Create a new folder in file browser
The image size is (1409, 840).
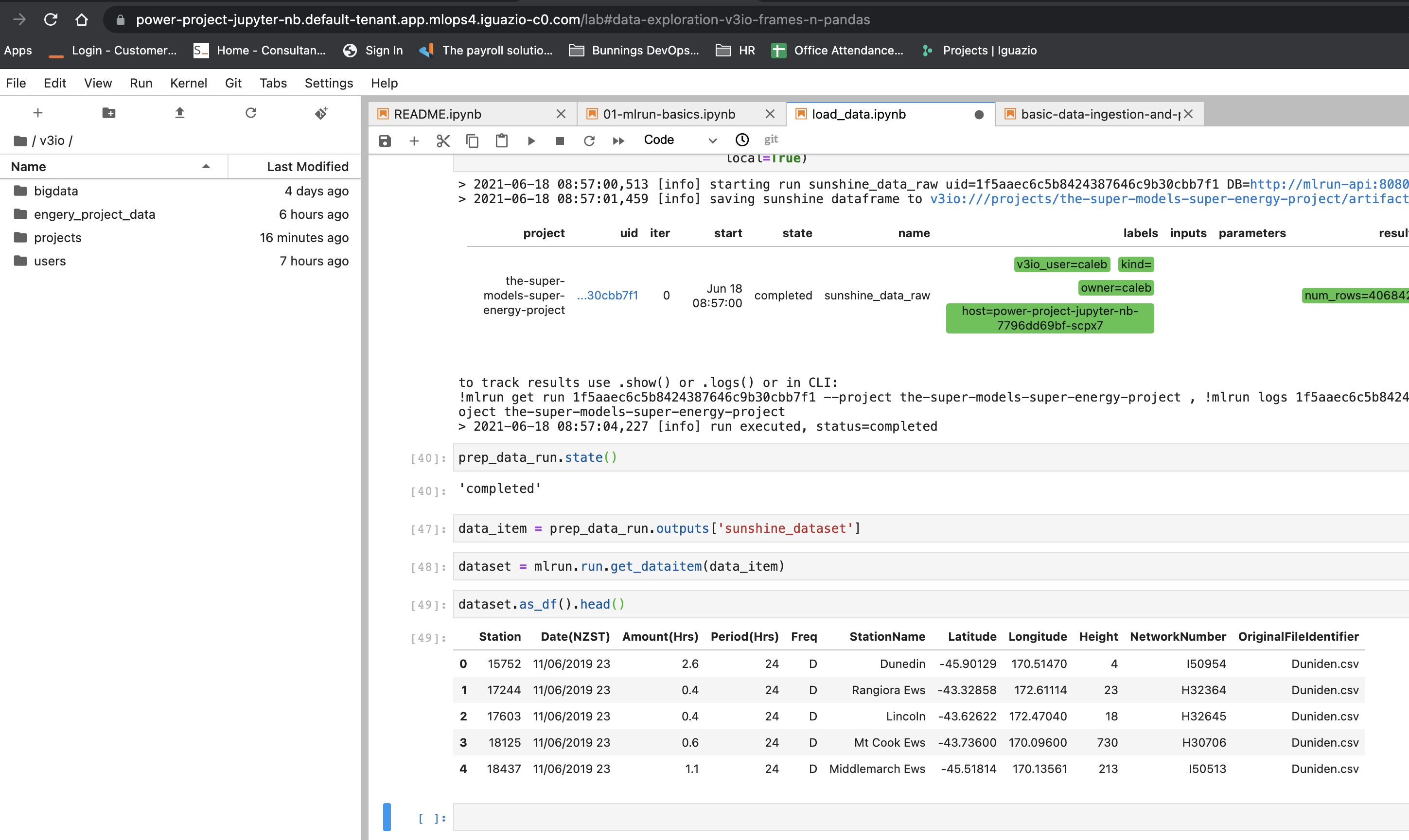pos(109,113)
